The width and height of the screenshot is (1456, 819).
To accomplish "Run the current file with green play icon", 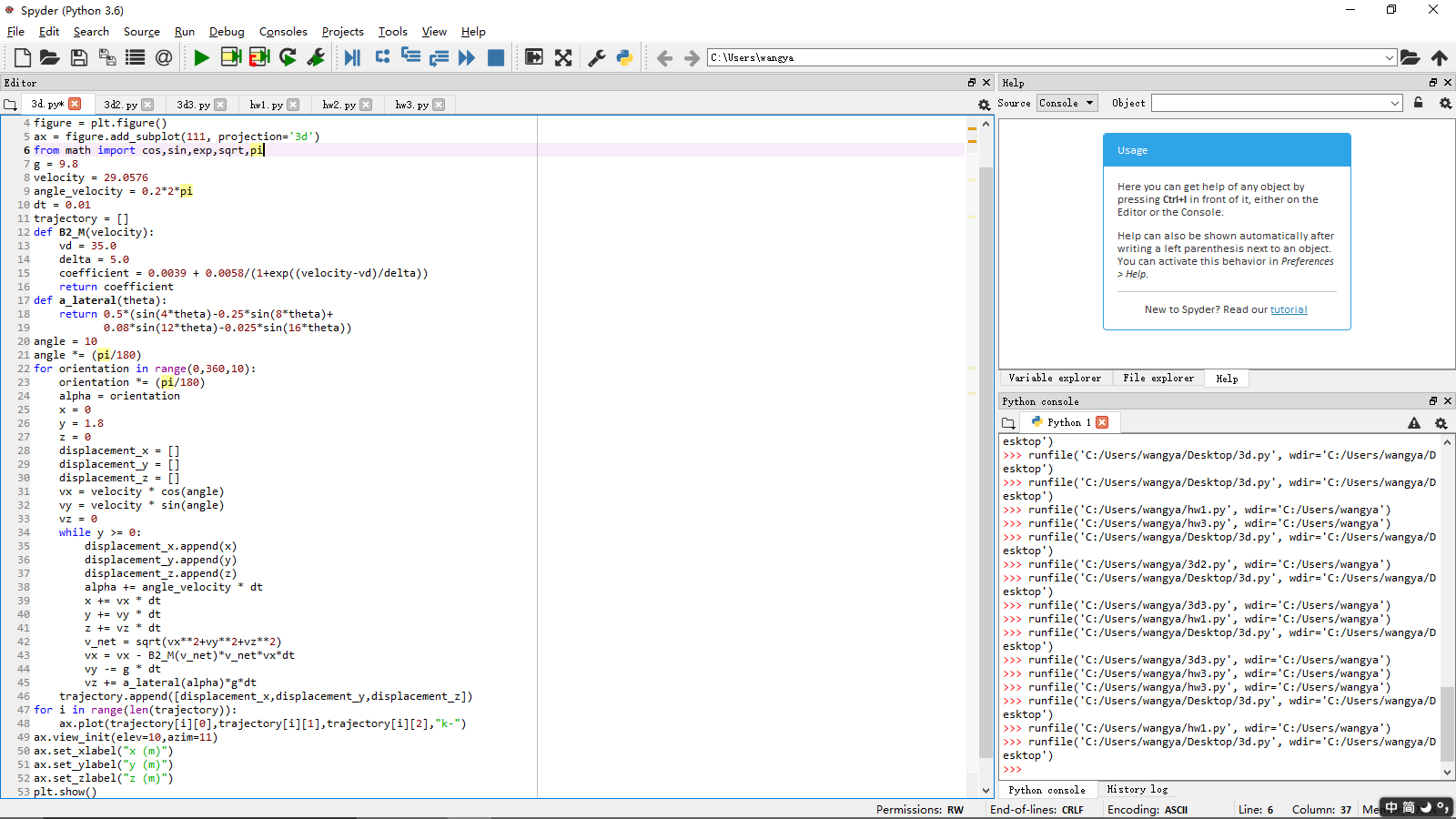I will [201, 58].
